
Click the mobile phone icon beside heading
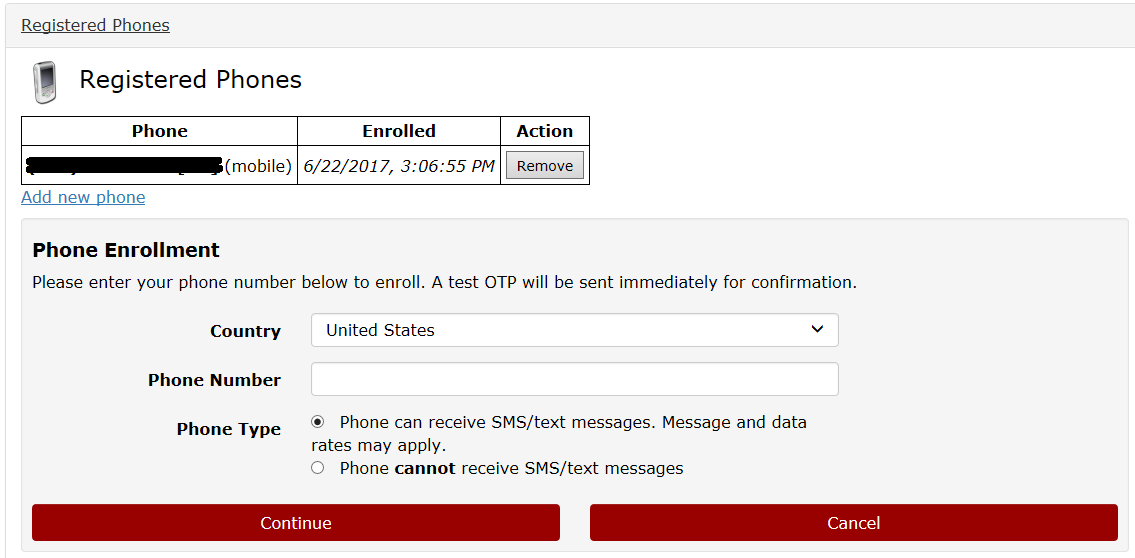pyautogui.click(x=44, y=83)
